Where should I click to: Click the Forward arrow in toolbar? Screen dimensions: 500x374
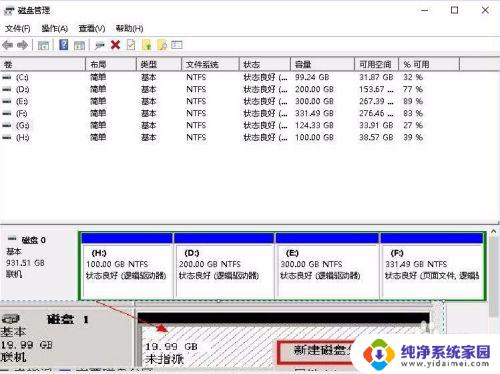click(22, 45)
